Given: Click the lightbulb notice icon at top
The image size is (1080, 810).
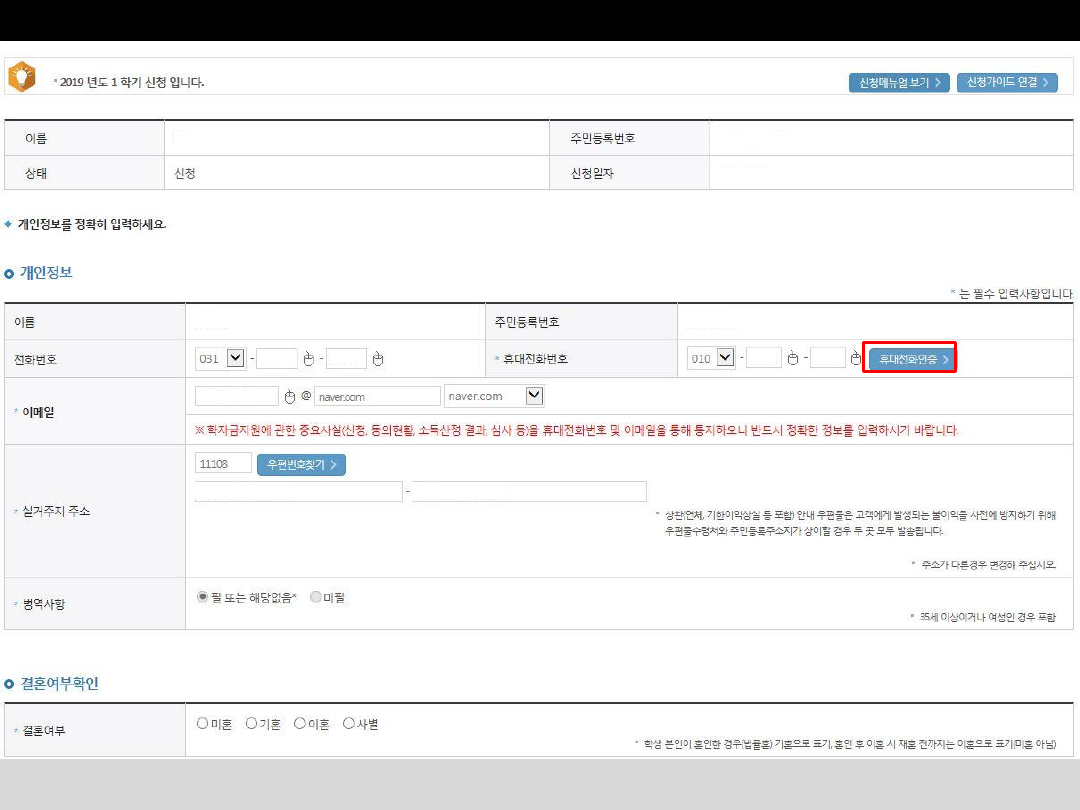Looking at the screenshot, I should click(22, 76).
